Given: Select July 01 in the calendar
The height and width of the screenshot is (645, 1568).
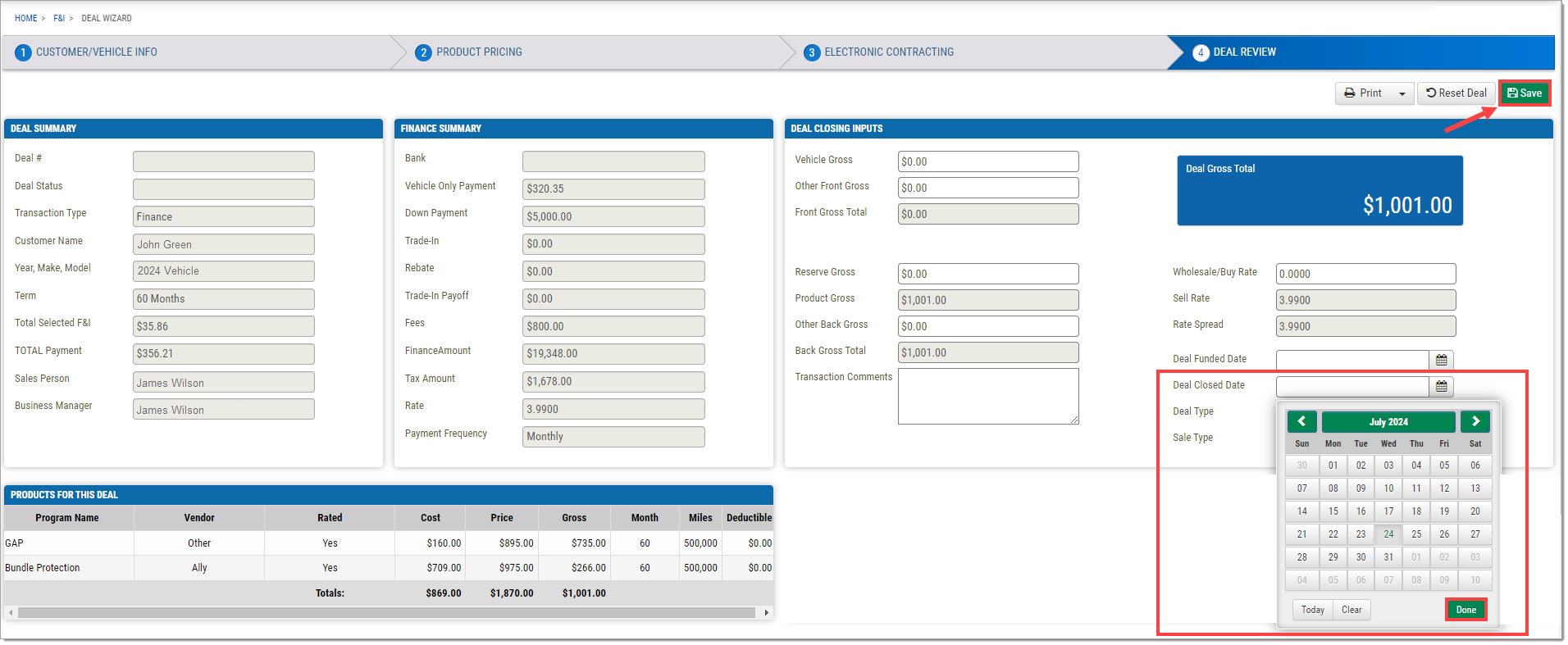Looking at the screenshot, I should [x=1333, y=466].
